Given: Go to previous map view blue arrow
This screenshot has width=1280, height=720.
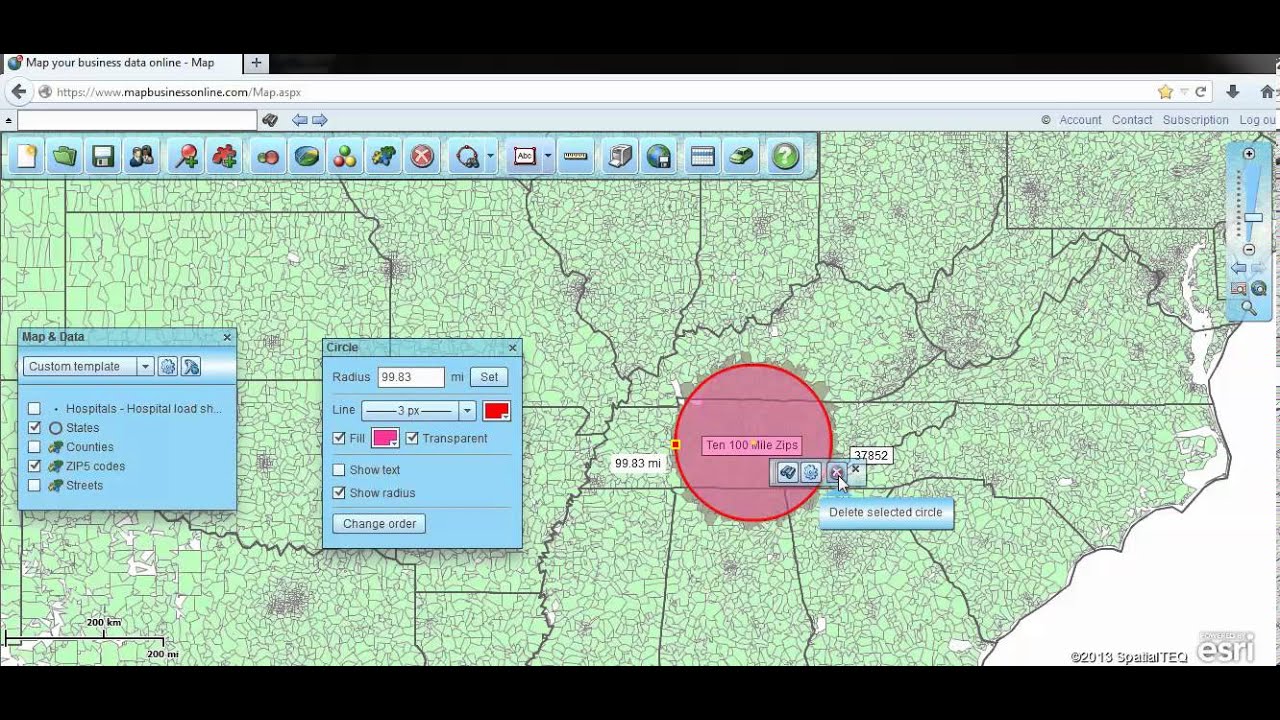Looking at the screenshot, I should click(x=1239, y=268).
